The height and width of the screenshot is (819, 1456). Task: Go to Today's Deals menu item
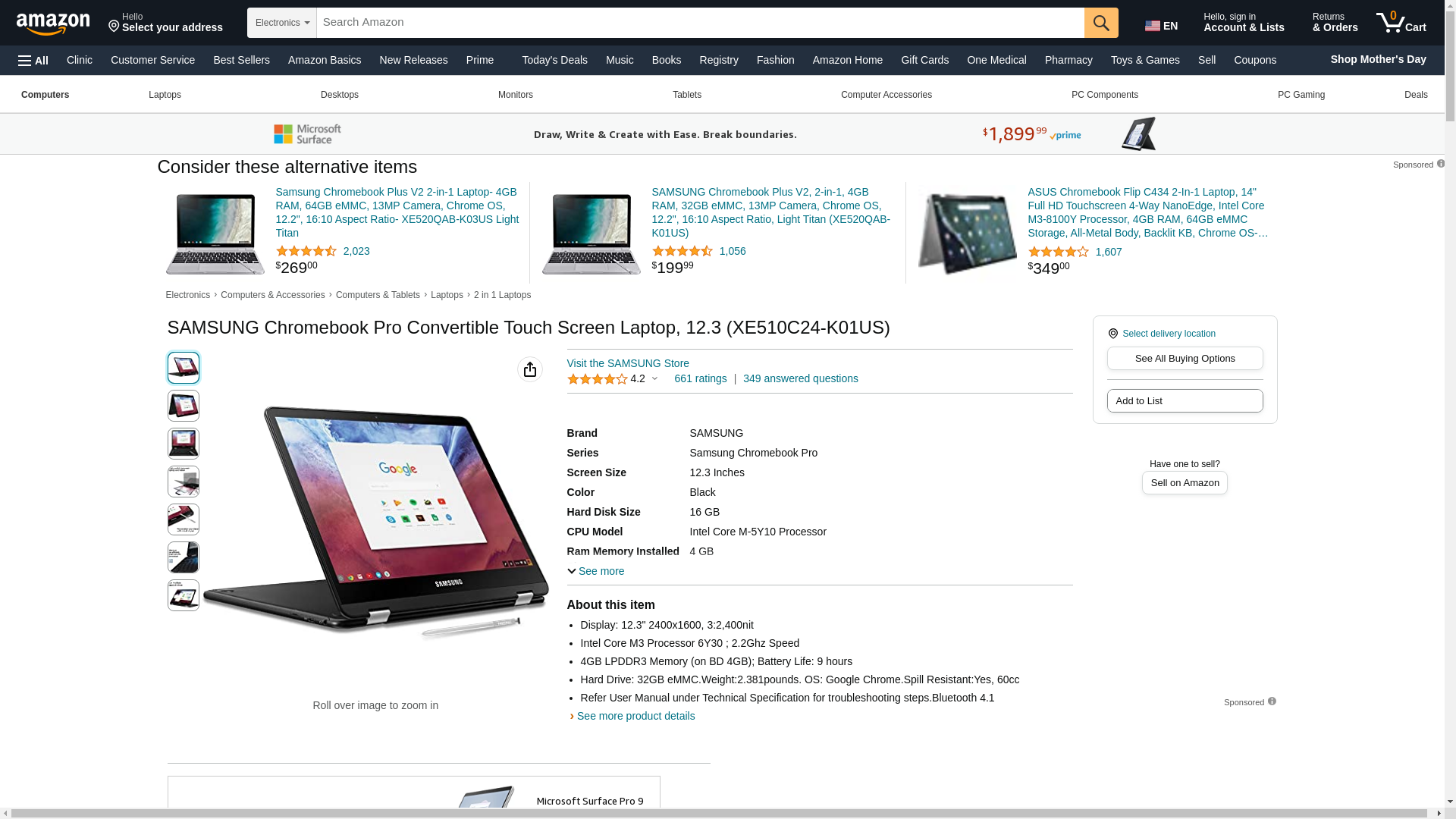coord(554,60)
